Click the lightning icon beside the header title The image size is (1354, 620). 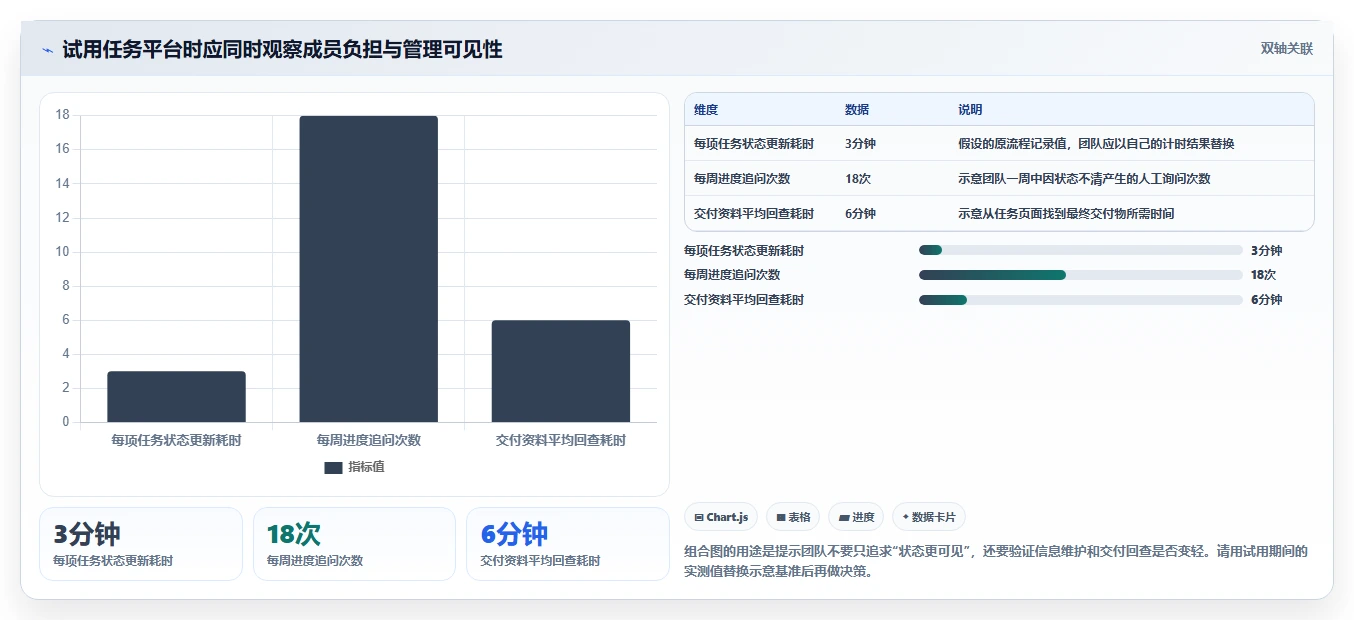(48, 50)
